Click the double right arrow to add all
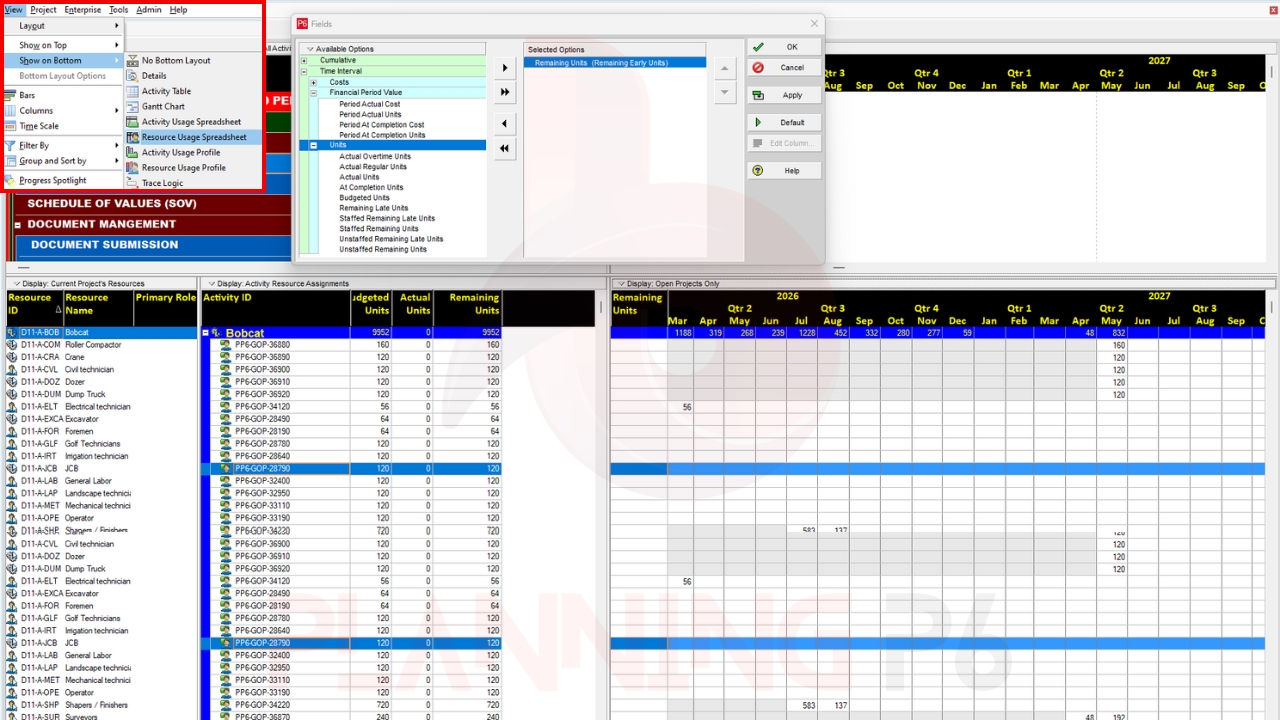The image size is (1280, 720). 504,92
